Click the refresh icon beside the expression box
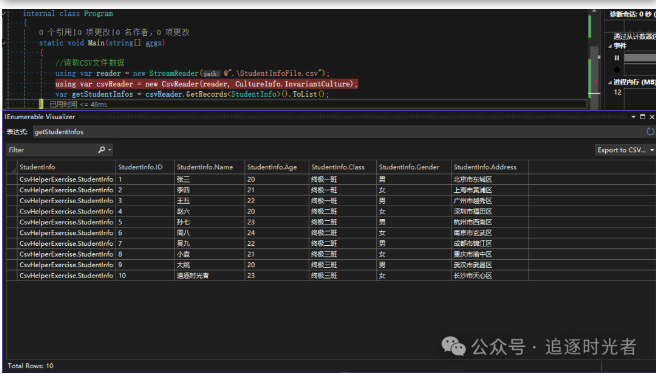Screen dimensions: 656x374 (x=650, y=132)
